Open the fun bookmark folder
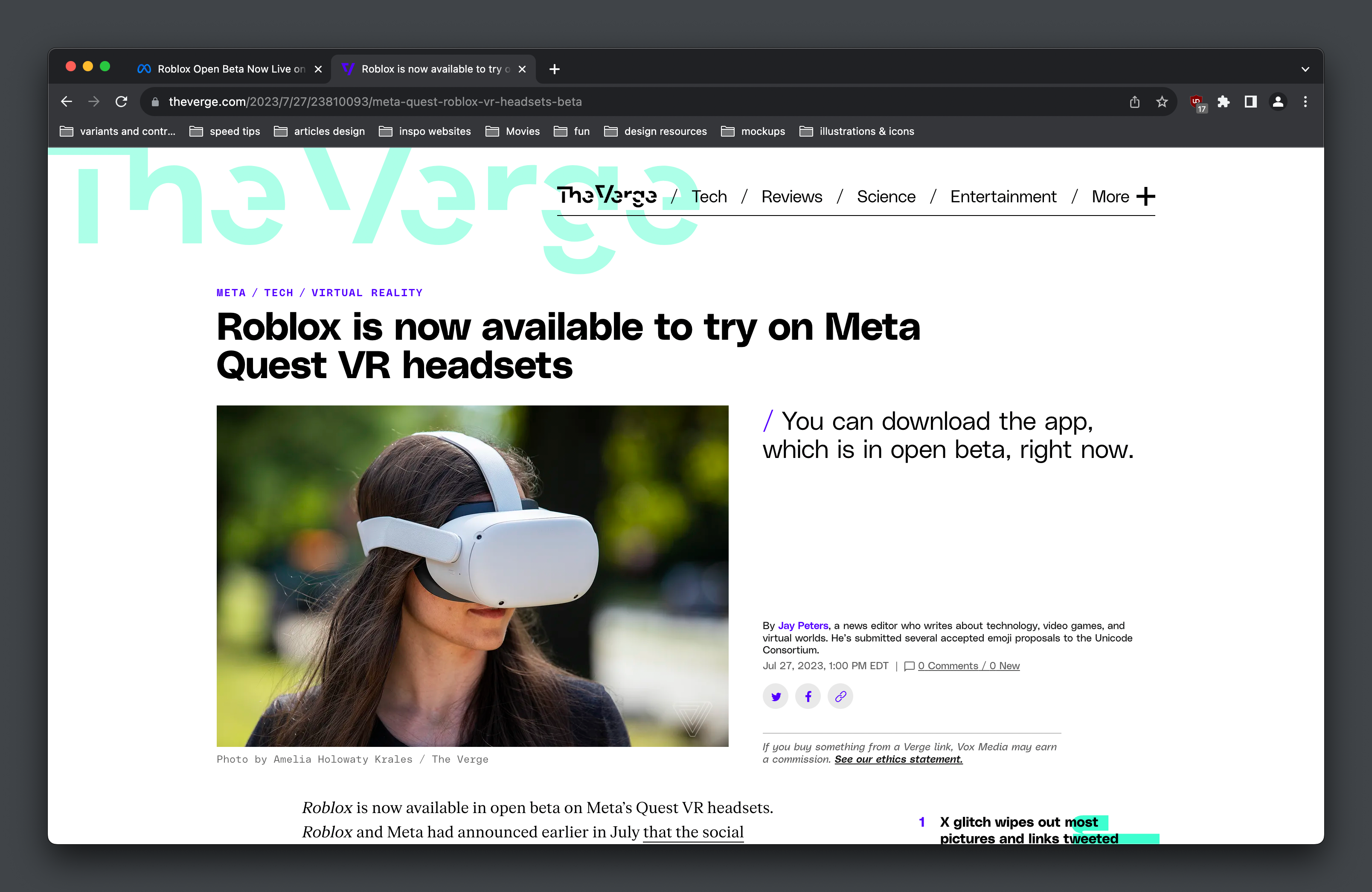Viewport: 1372px width, 892px height. point(572,131)
